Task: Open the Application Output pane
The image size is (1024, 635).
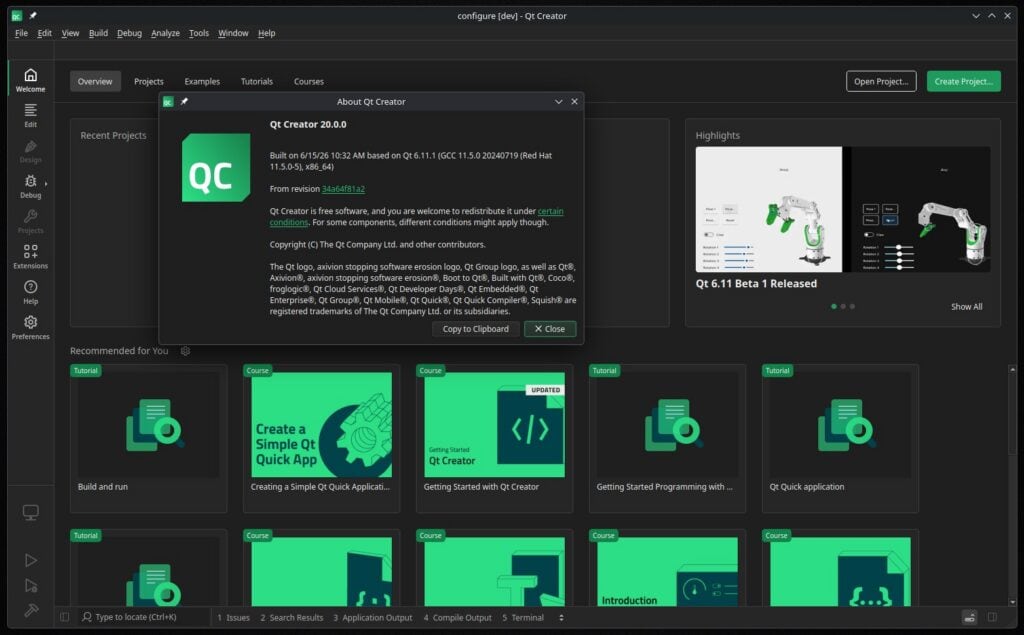Action: click(373, 617)
